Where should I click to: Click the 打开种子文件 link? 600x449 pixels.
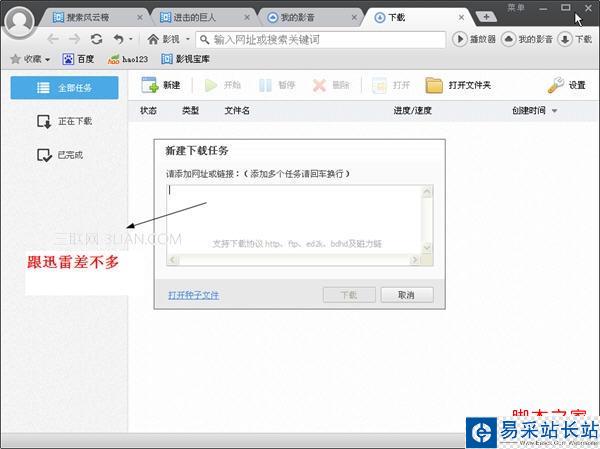[x=194, y=295]
